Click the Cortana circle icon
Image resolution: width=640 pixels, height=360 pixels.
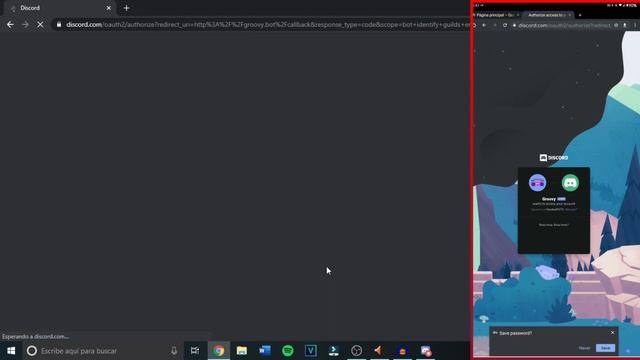[x=32, y=351]
